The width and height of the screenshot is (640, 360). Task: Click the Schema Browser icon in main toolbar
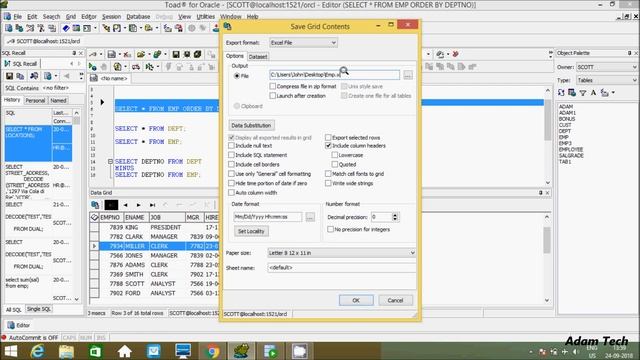click(19, 28)
